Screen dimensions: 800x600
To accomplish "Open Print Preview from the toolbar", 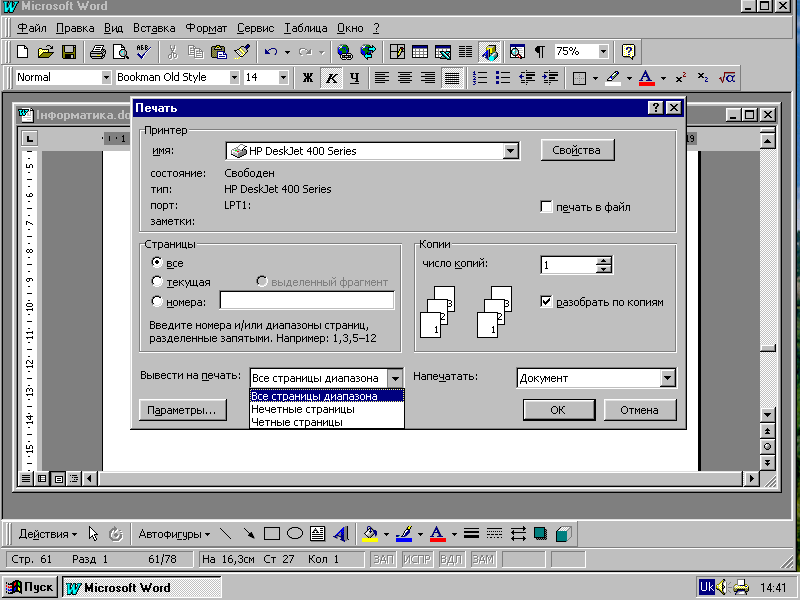I will [x=120, y=52].
